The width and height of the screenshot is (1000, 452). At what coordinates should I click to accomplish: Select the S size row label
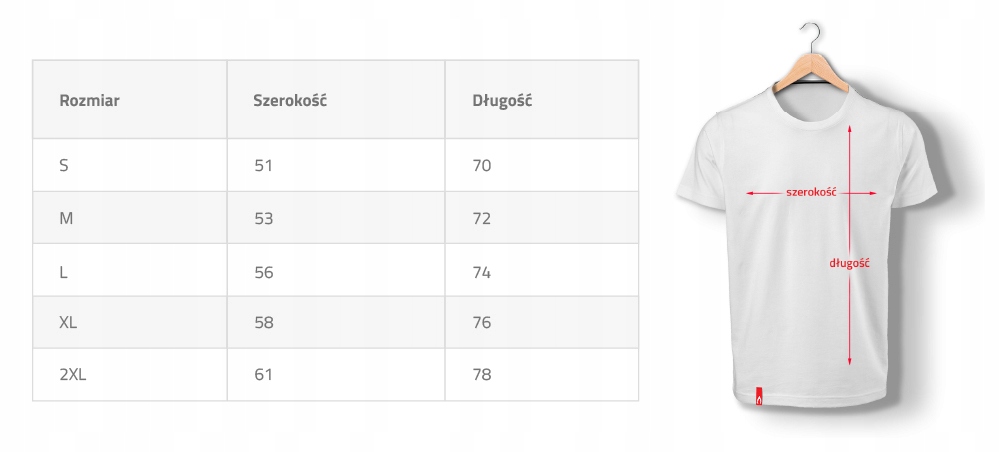64,165
